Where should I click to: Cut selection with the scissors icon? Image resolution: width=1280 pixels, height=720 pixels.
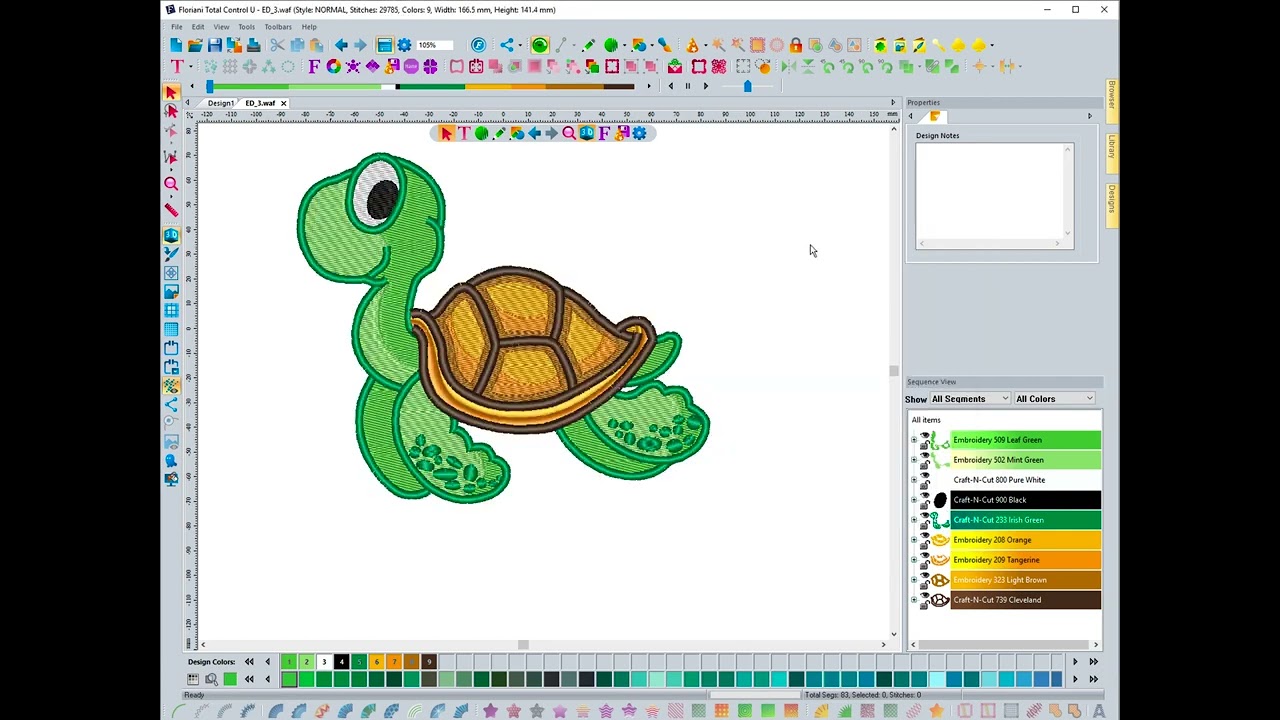tap(277, 45)
